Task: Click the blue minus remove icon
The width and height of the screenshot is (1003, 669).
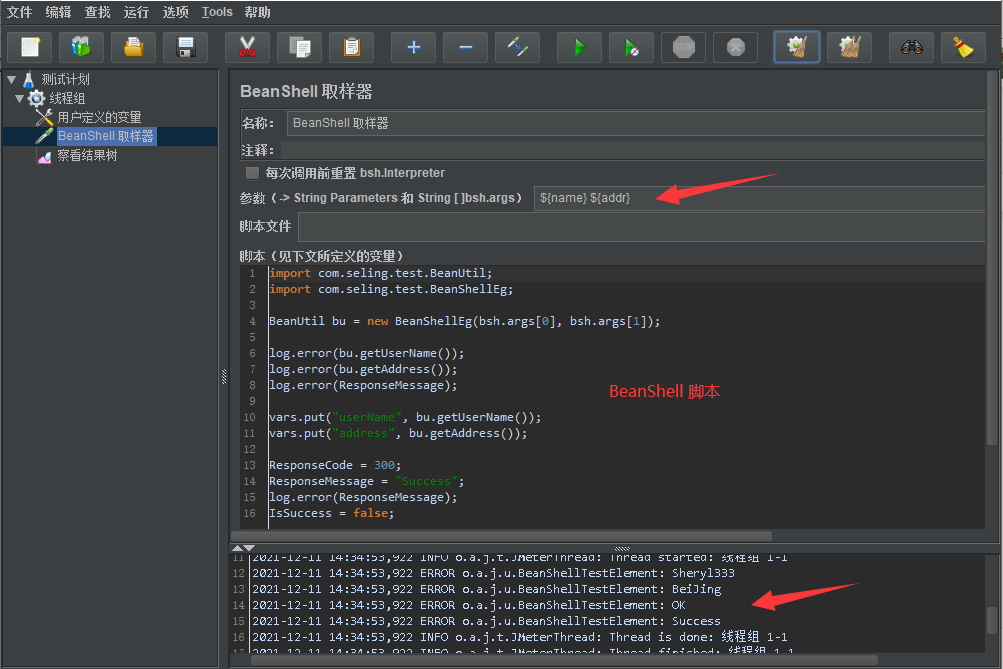Action: click(x=465, y=46)
